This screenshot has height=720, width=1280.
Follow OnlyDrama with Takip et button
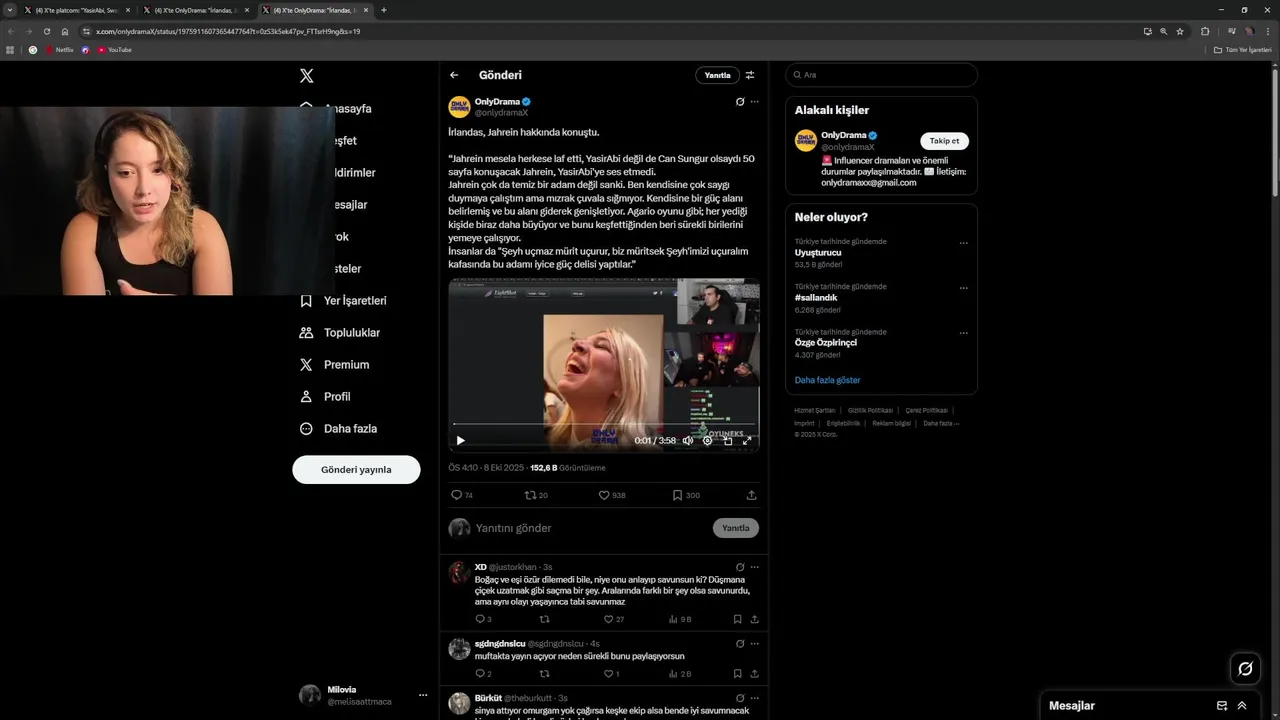(x=944, y=141)
